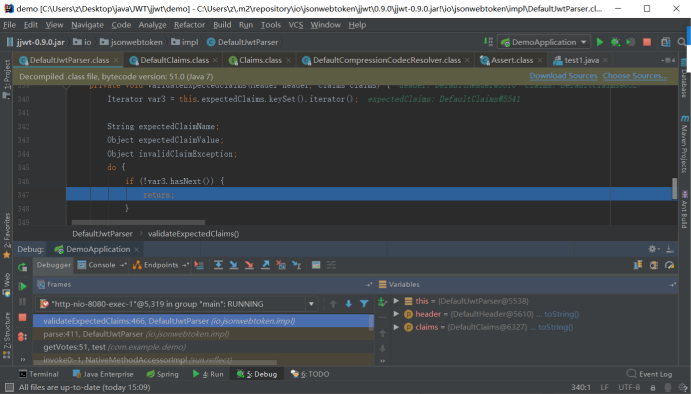This screenshot has width=691, height=394.
Task: Click the Choose Sources link
Action: (x=635, y=76)
